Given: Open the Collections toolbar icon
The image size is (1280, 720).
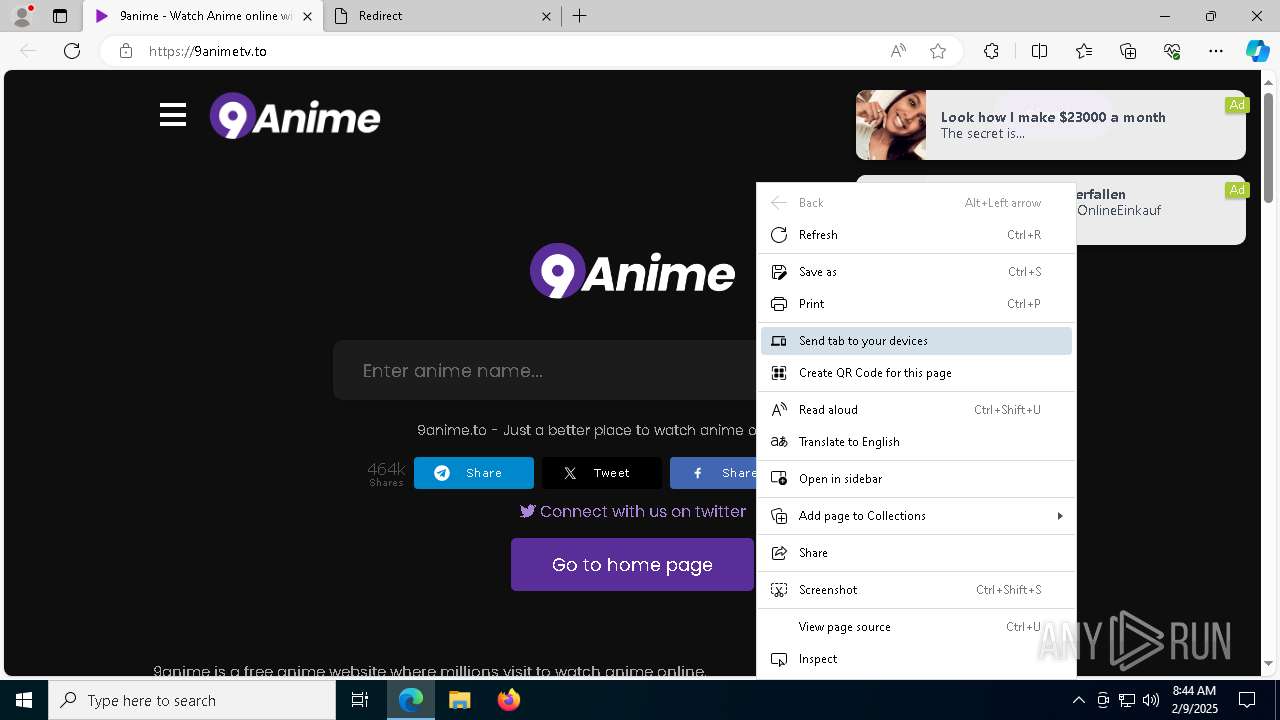Looking at the screenshot, I should [x=1128, y=51].
